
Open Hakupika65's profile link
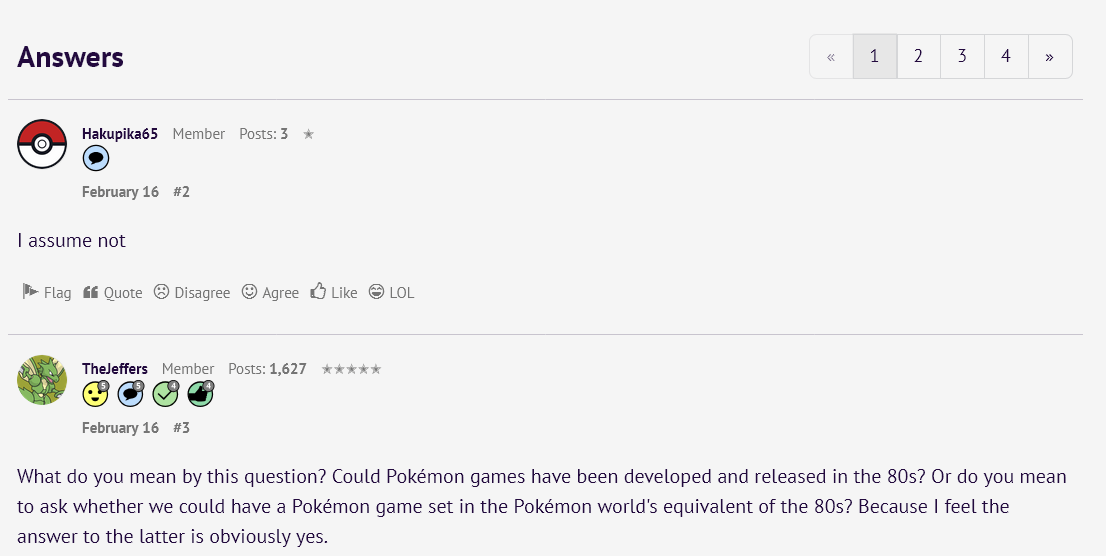pyautogui.click(x=120, y=134)
